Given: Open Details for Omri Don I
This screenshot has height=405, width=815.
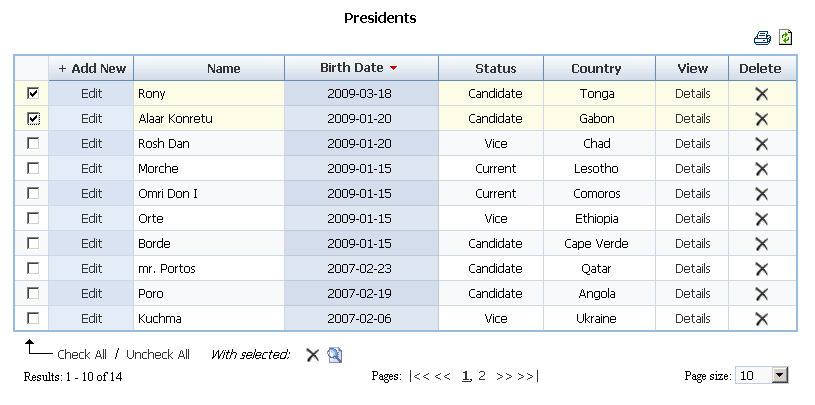Looking at the screenshot, I should pyautogui.click(x=692, y=194).
